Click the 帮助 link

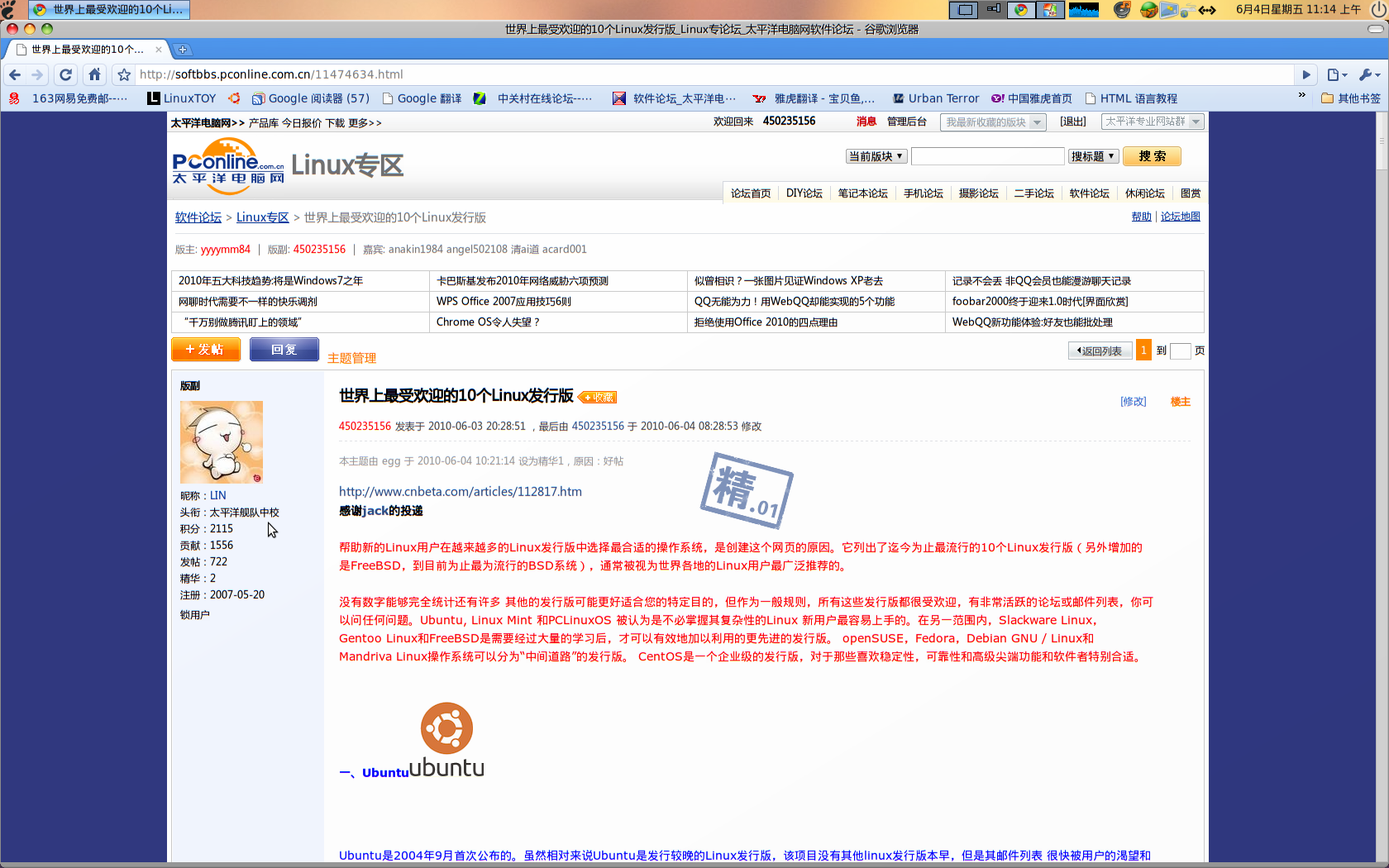(1142, 217)
